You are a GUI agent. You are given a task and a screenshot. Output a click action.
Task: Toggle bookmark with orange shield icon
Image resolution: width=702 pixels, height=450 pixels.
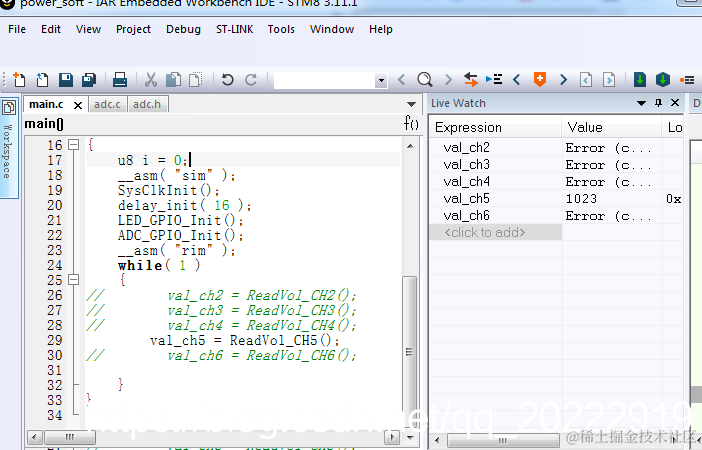[540, 80]
